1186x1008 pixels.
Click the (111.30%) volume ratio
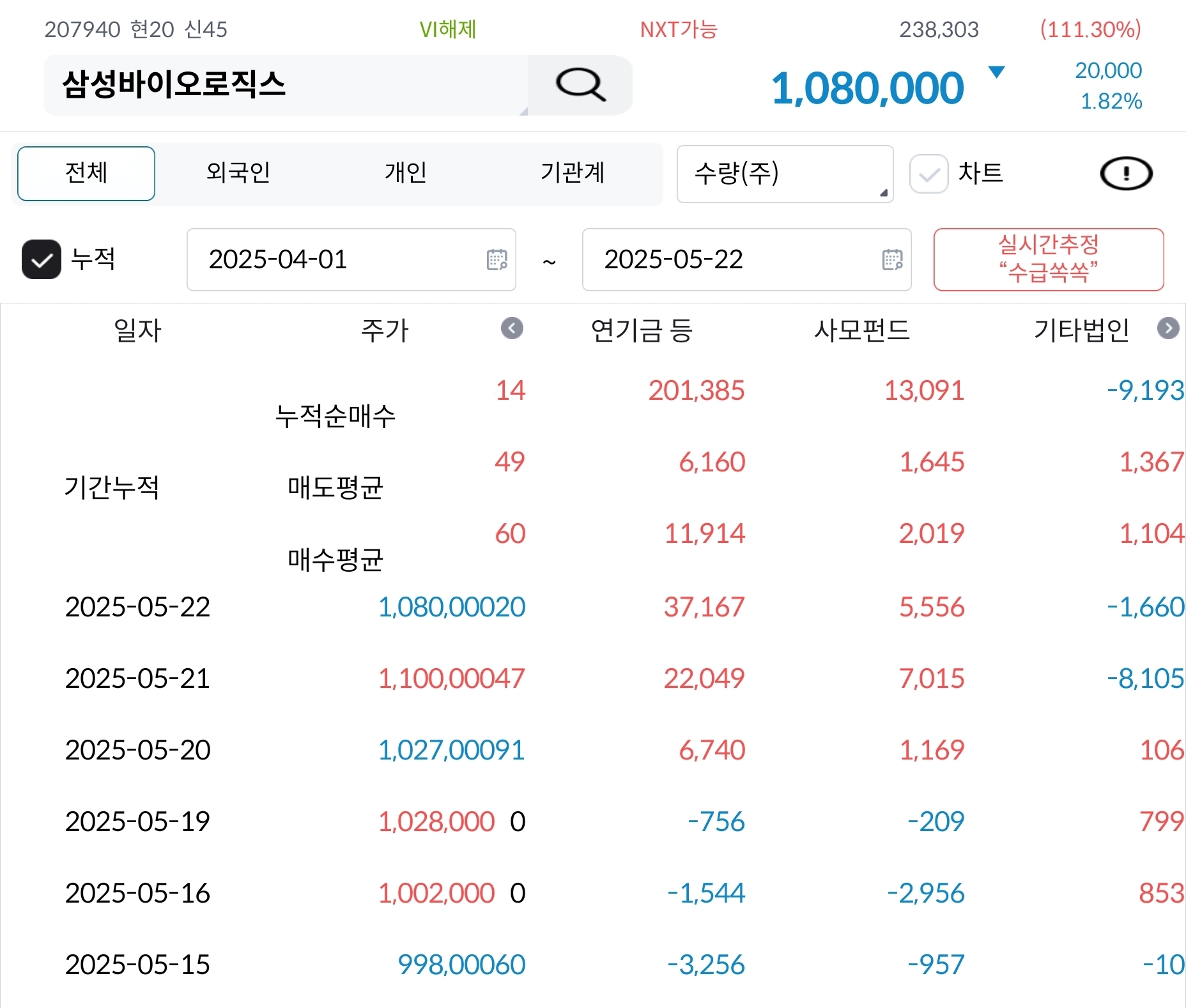pos(1090,29)
